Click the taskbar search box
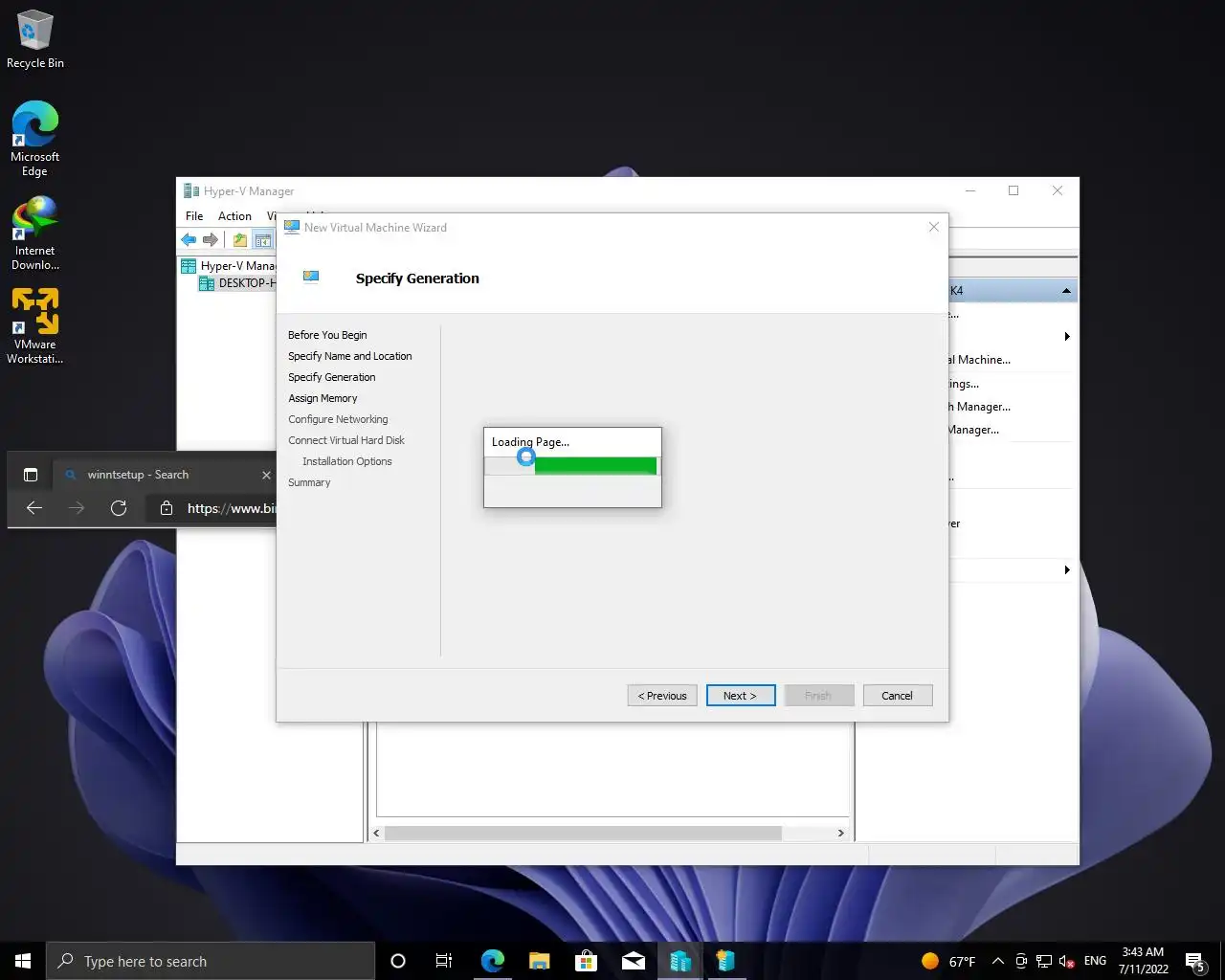 [211, 961]
